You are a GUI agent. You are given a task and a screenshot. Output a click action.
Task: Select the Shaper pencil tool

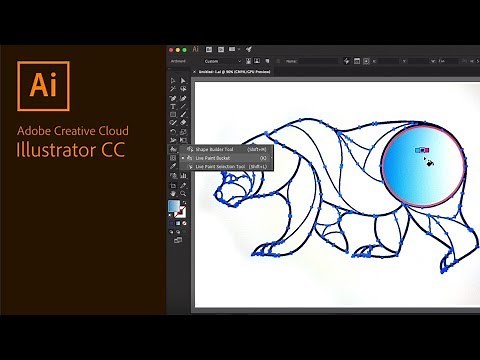tap(173, 123)
